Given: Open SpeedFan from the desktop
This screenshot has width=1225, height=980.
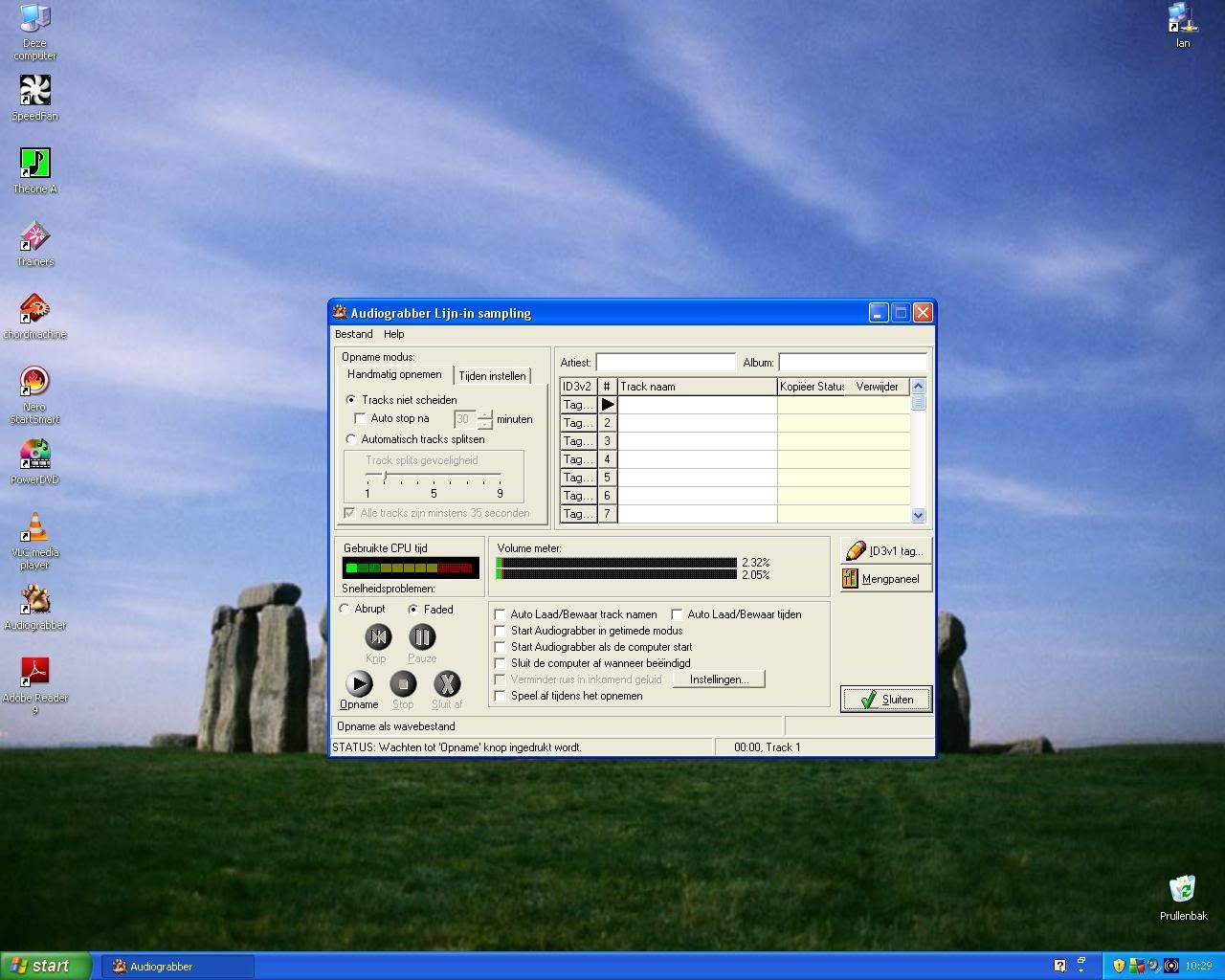Looking at the screenshot, I should tap(34, 92).
